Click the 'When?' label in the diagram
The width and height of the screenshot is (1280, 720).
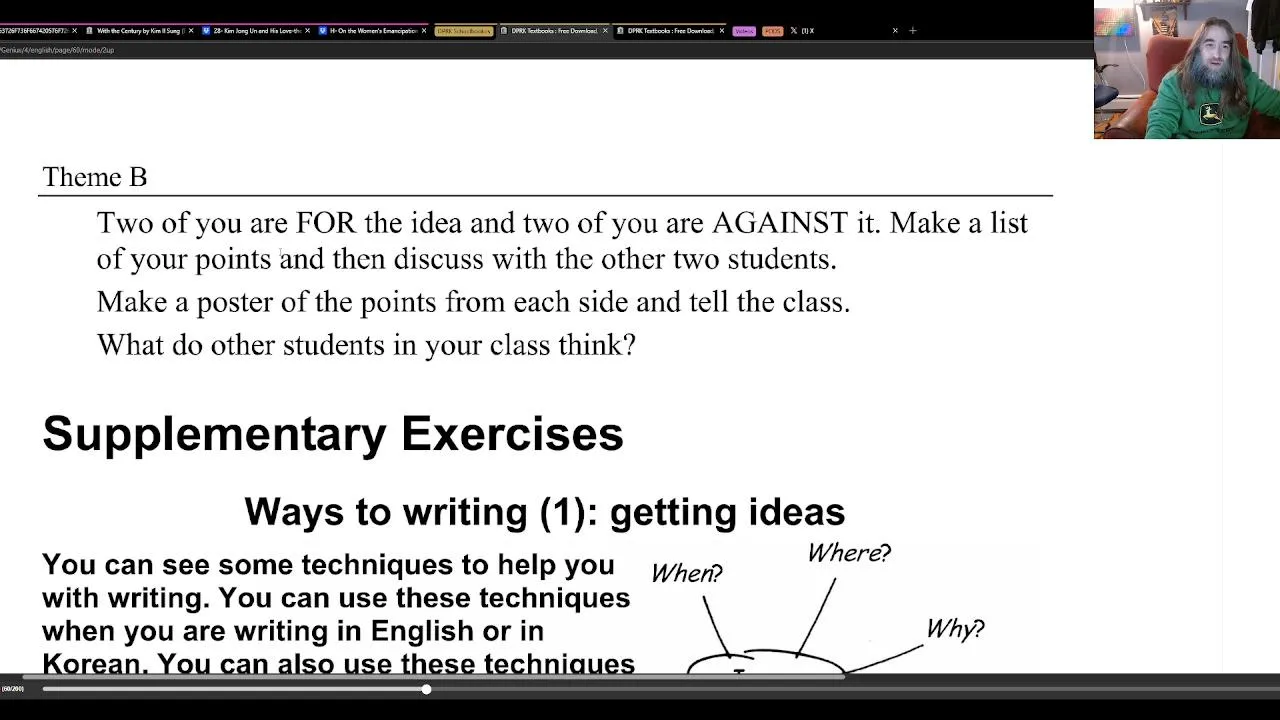click(x=687, y=573)
